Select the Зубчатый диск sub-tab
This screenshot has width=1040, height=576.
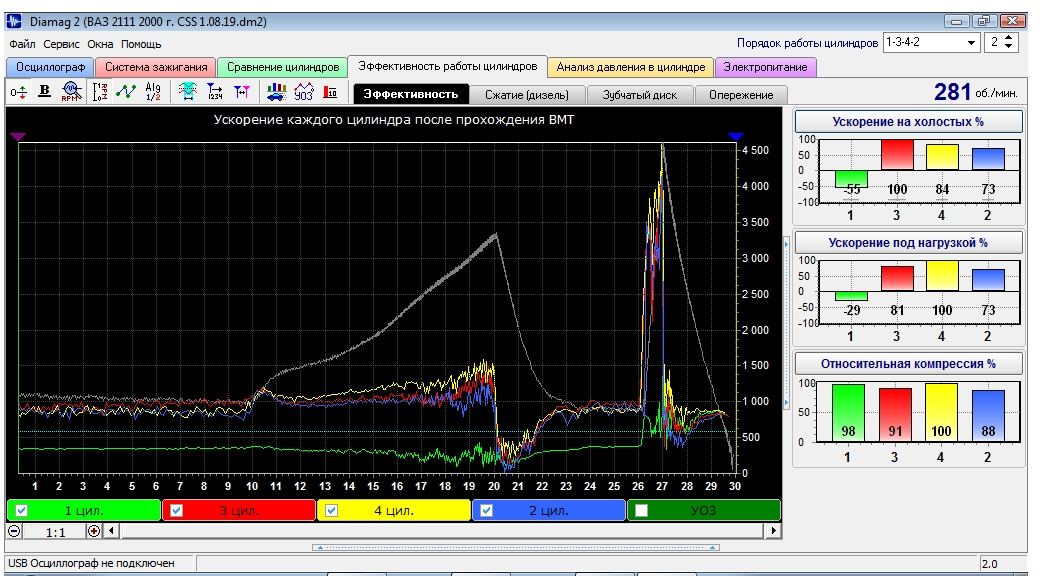click(640, 95)
